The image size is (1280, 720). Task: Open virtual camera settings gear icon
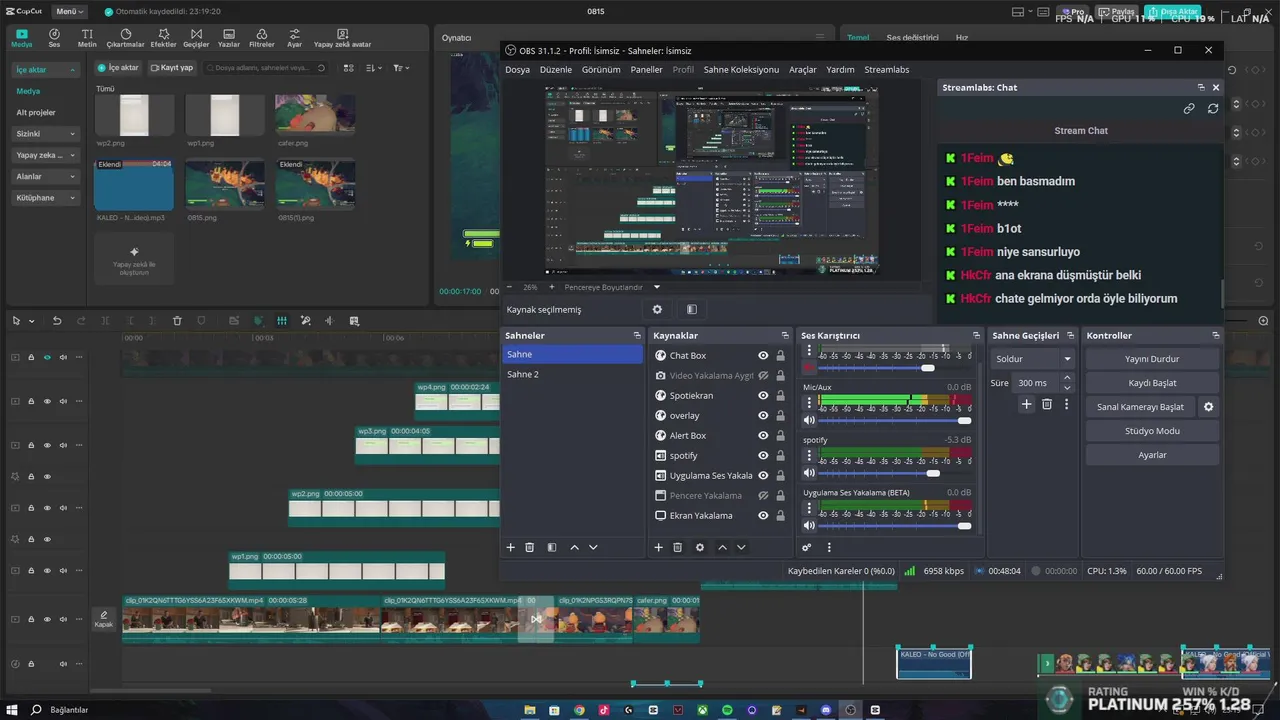pyautogui.click(x=1209, y=407)
